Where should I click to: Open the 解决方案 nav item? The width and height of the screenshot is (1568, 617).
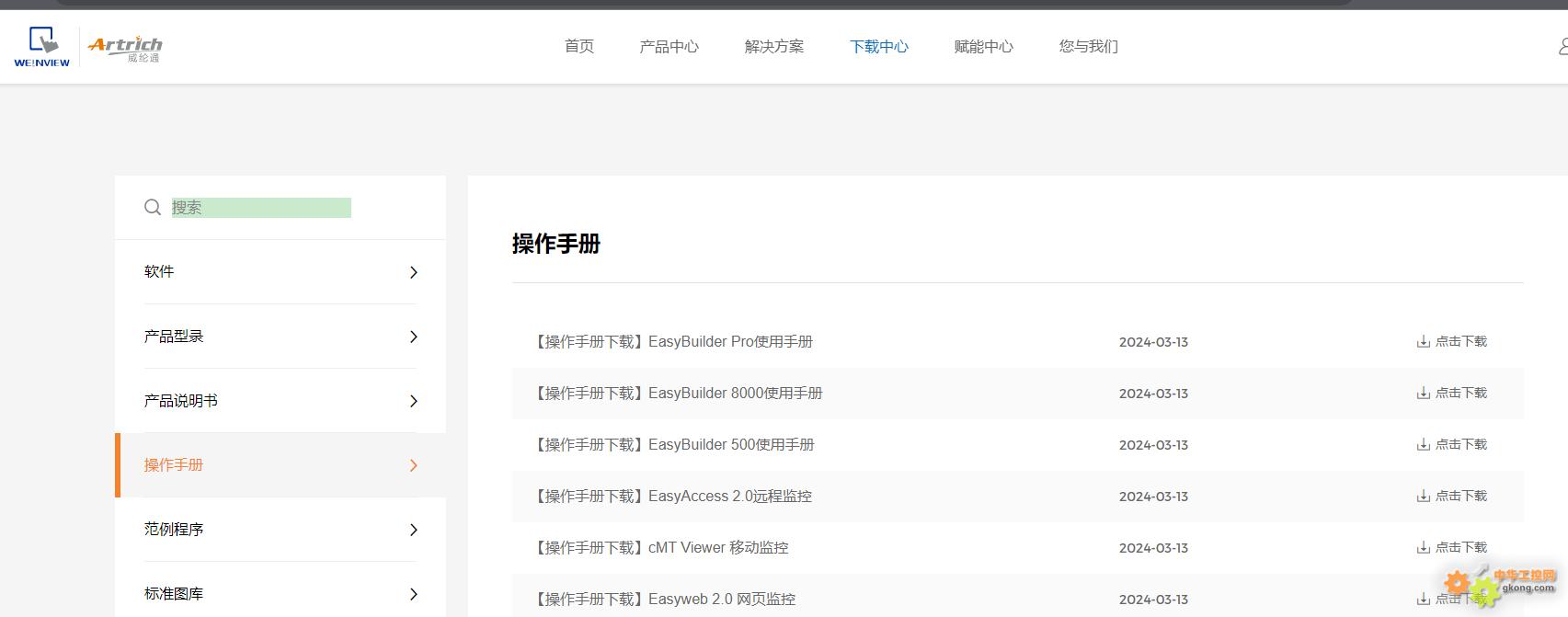click(774, 46)
